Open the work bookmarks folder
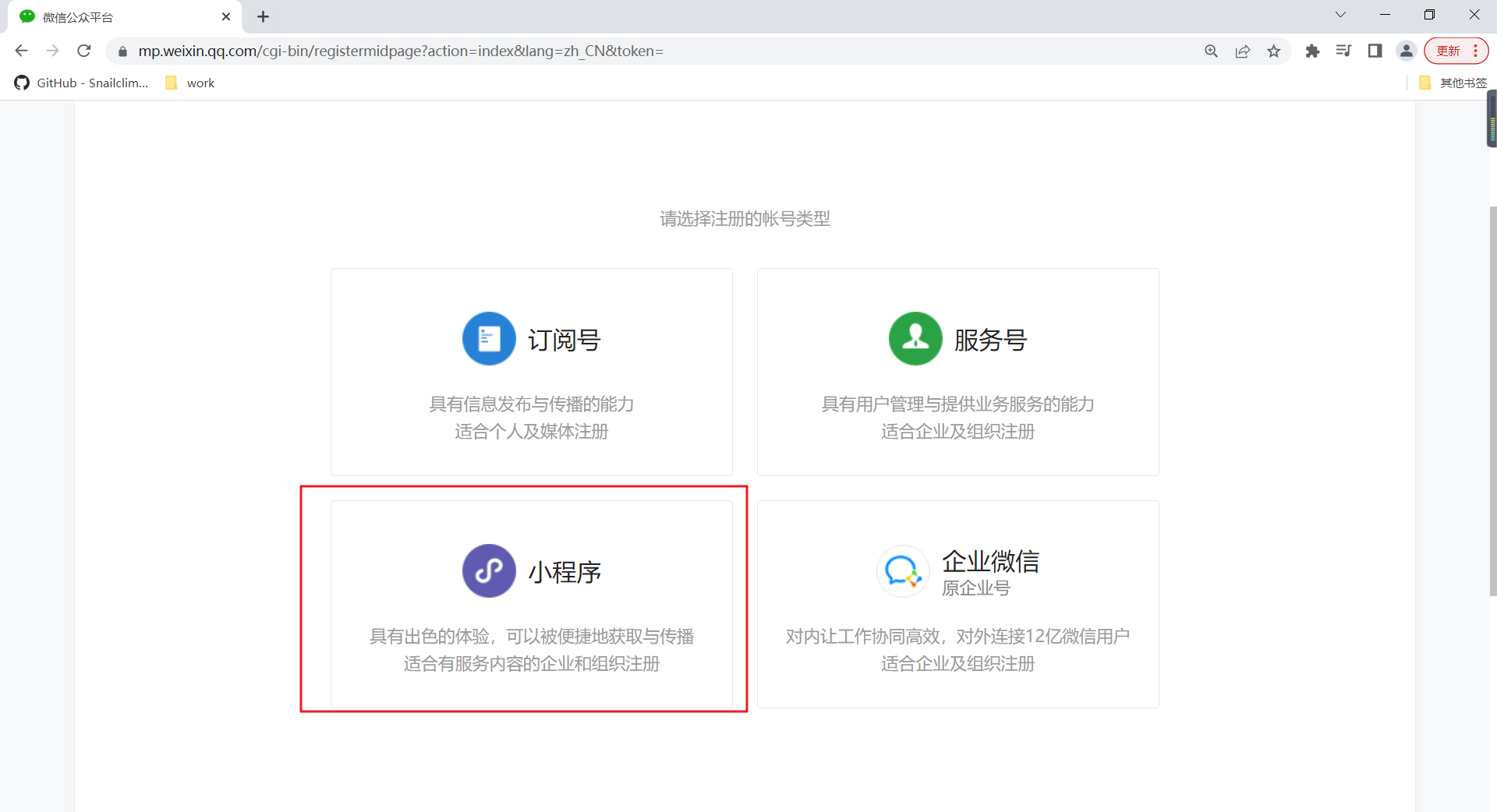This screenshot has height=812, width=1497. coord(190,83)
